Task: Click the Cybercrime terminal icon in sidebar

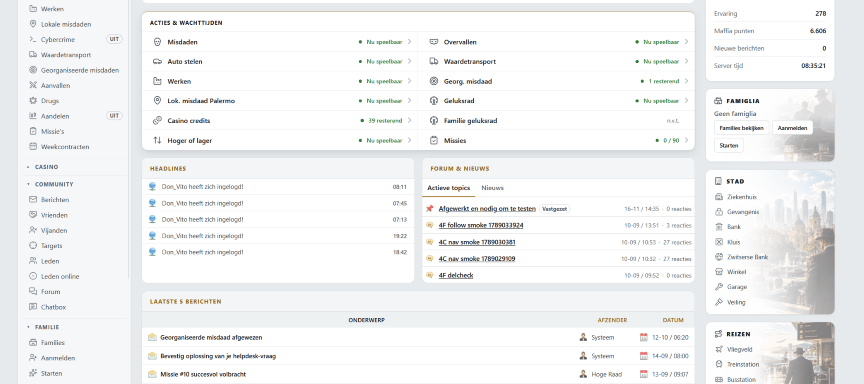Action: 33,40
